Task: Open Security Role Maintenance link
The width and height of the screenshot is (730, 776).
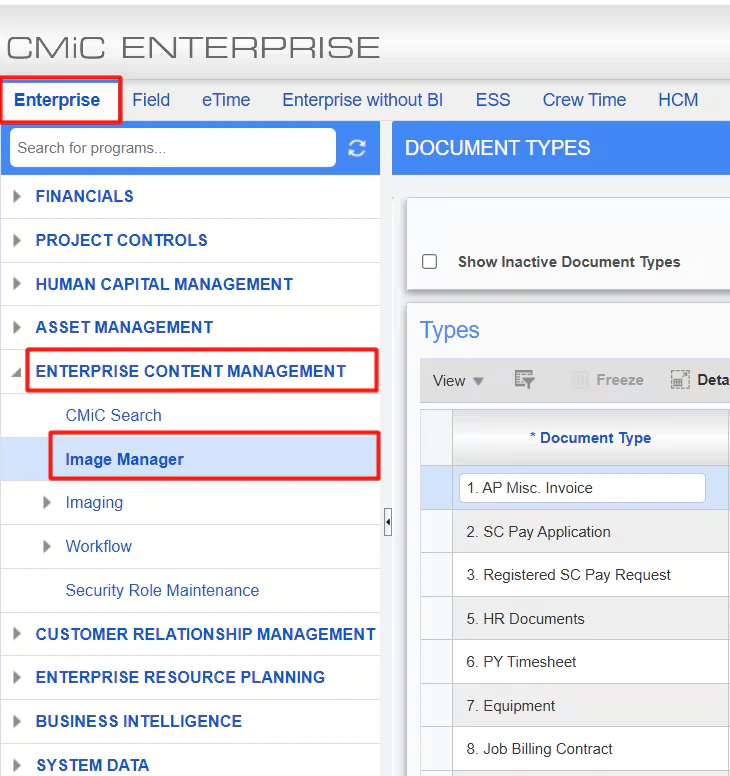Action: tap(162, 590)
